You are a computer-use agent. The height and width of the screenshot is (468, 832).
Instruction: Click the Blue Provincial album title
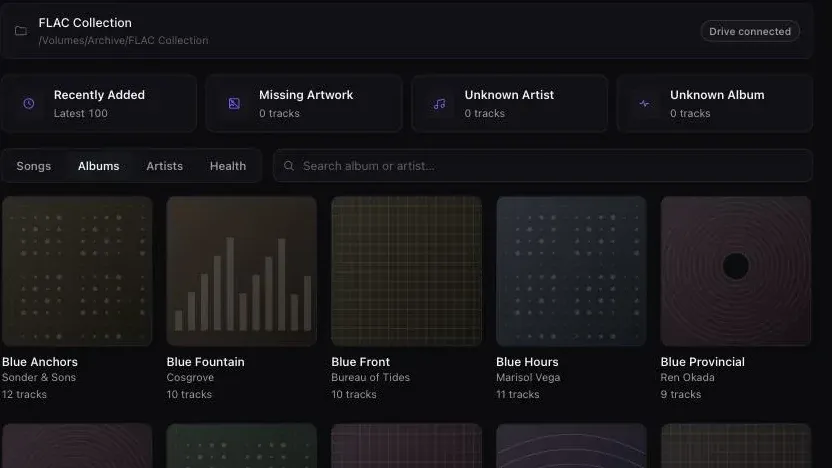pyautogui.click(x=703, y=362)
